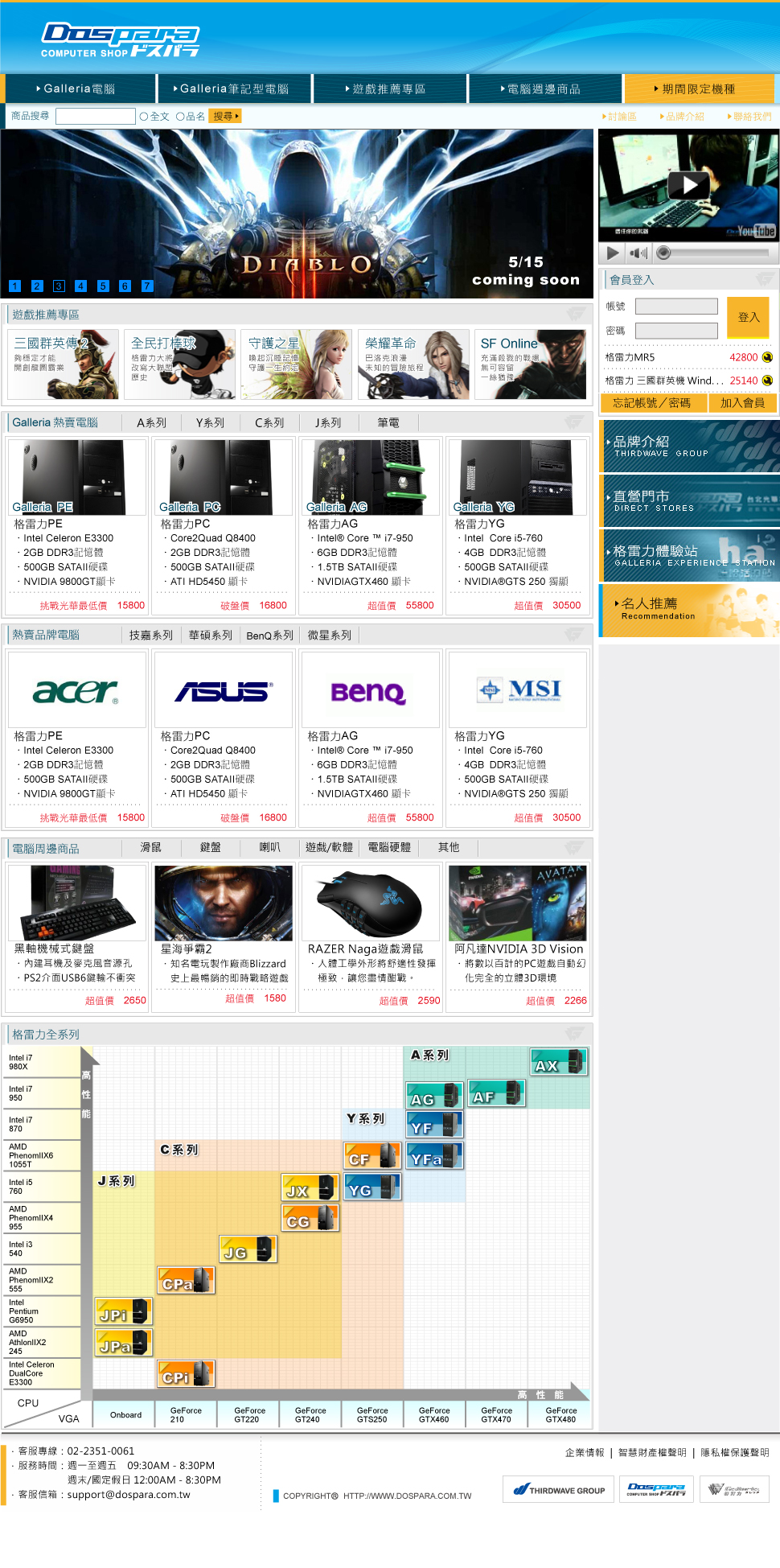Select the 品名 search radio button
Viewport: 780px width, 1568px height.
[x=180, y=117]
